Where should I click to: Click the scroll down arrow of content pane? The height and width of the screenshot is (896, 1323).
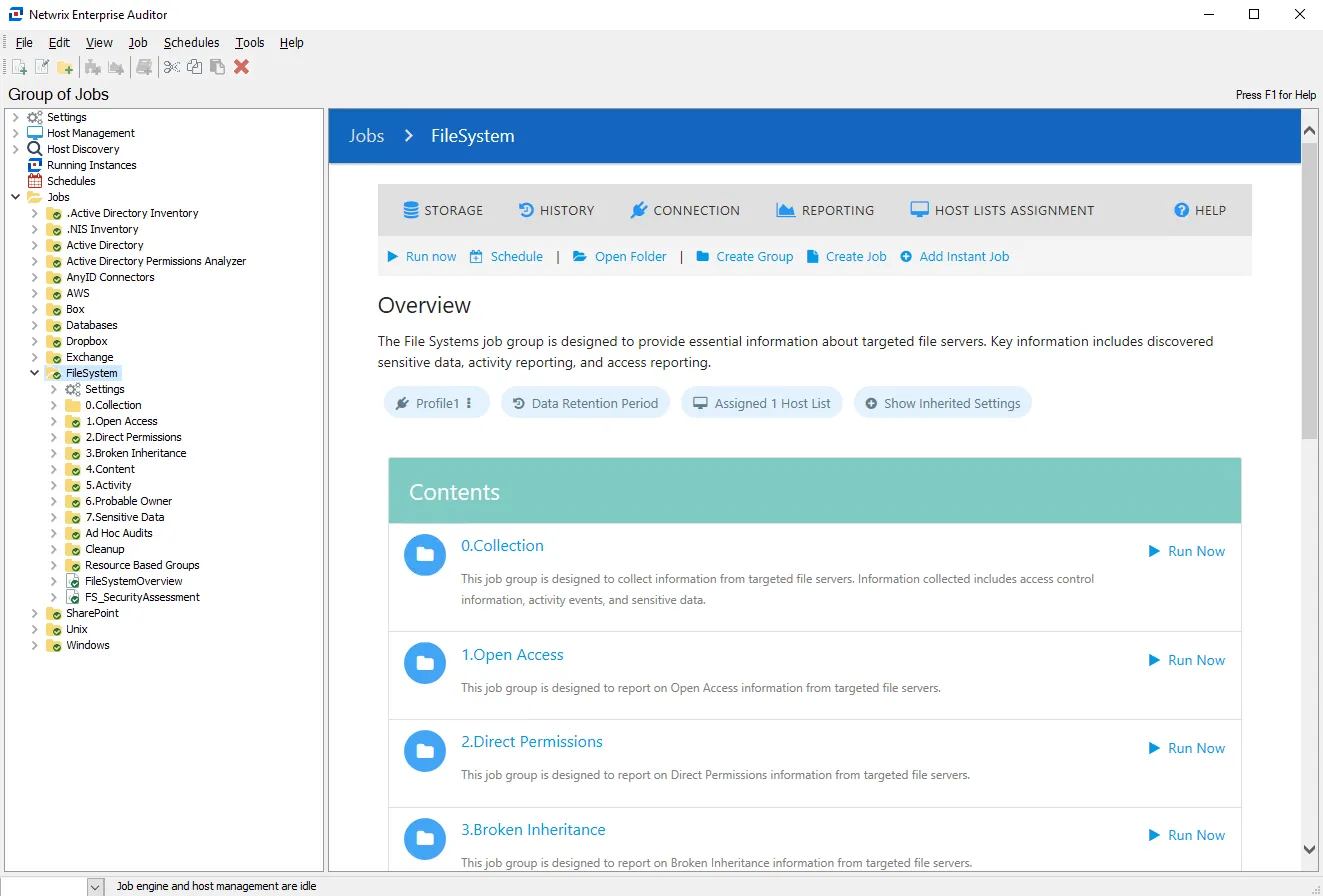pyautogui.click(x=1310, y=849)
